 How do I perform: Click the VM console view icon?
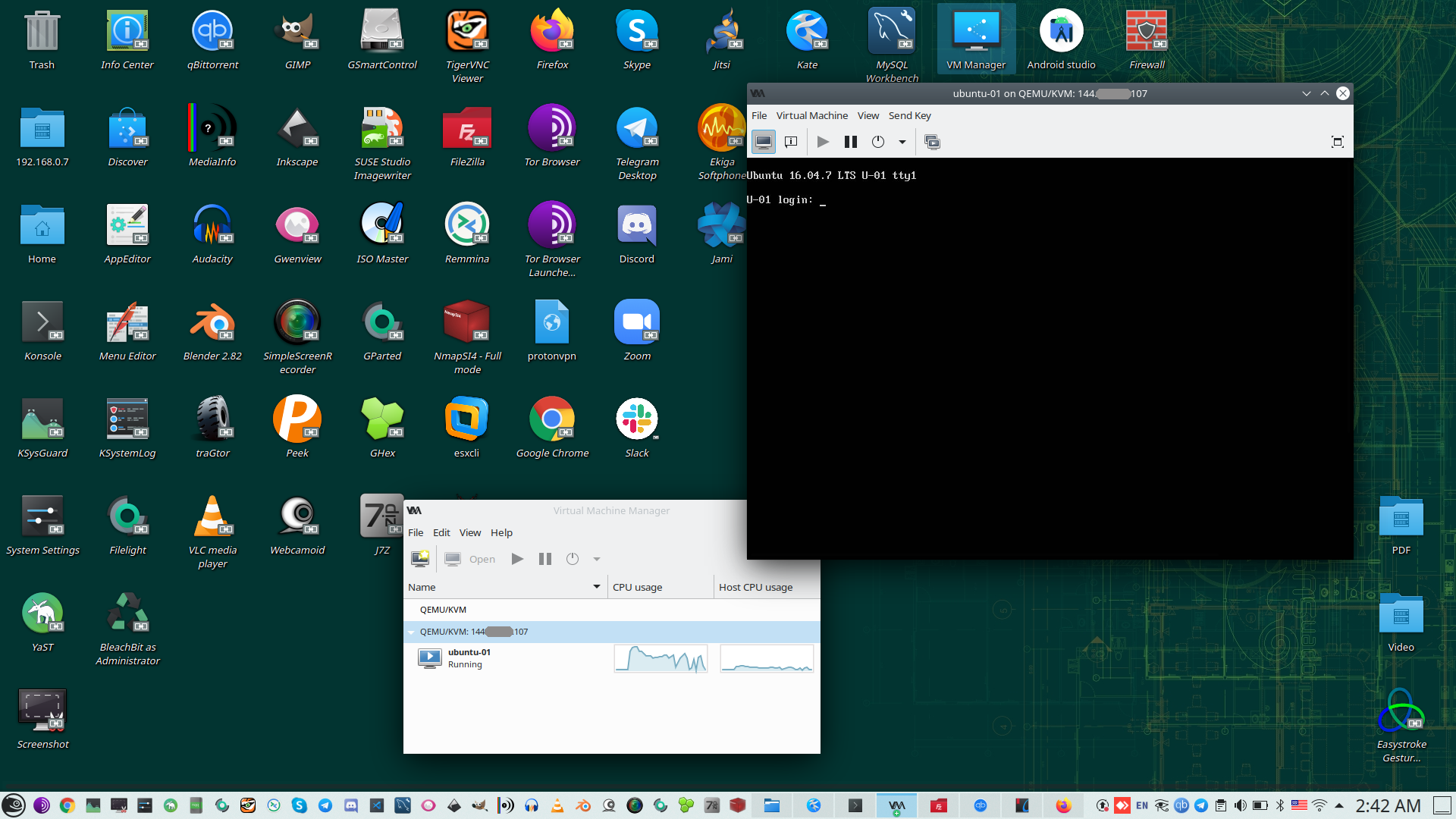[x=764, y=142]
